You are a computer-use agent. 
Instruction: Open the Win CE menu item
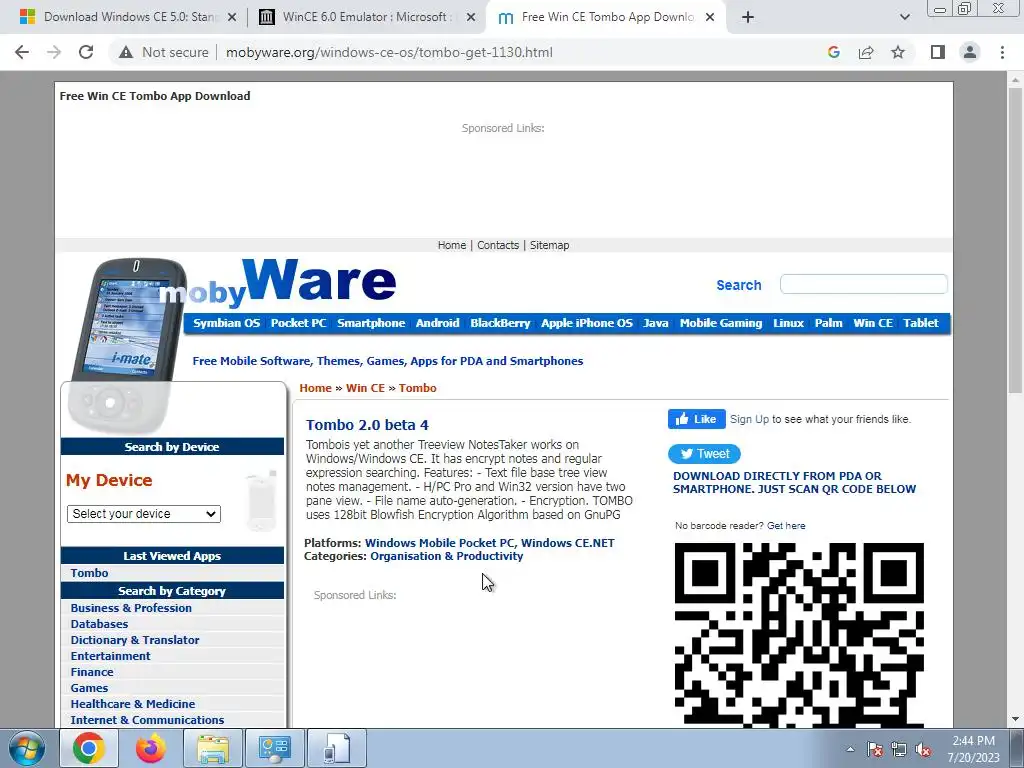[872, 323]
